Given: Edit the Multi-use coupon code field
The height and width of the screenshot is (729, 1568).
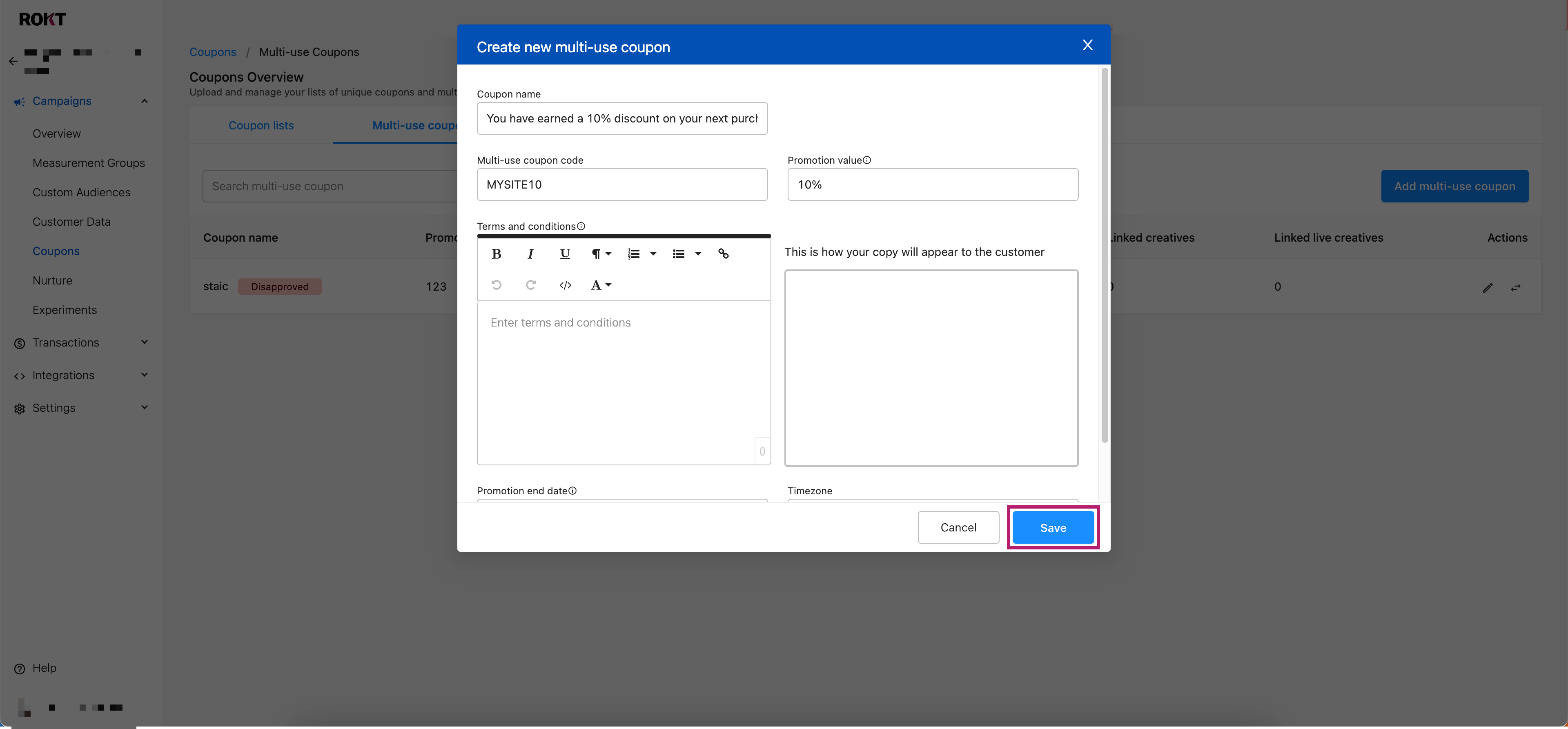Looking at the screenshot, I should coord(622,184).
